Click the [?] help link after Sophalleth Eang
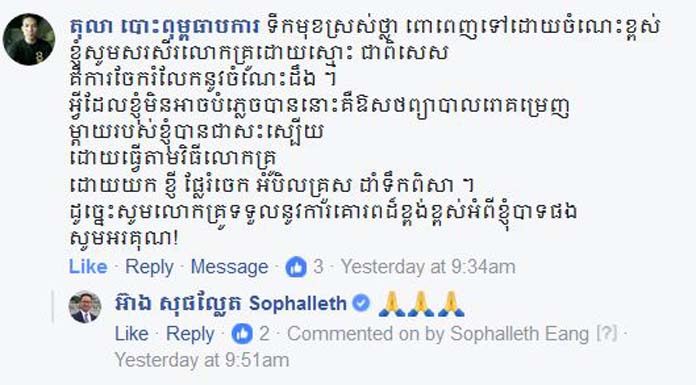The height and width of the screenshot is (385, 696). pos(607,334)
